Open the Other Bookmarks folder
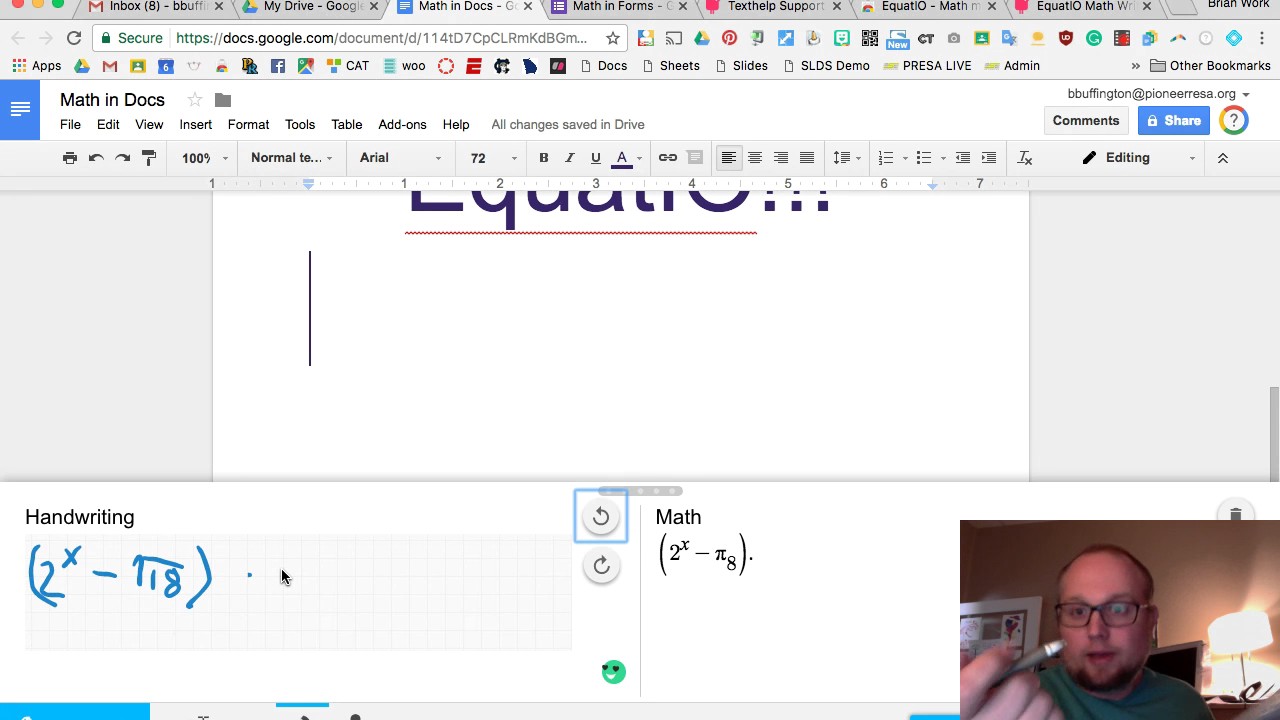Viewport: 1280px width, 720px height. pos(1210,66)
